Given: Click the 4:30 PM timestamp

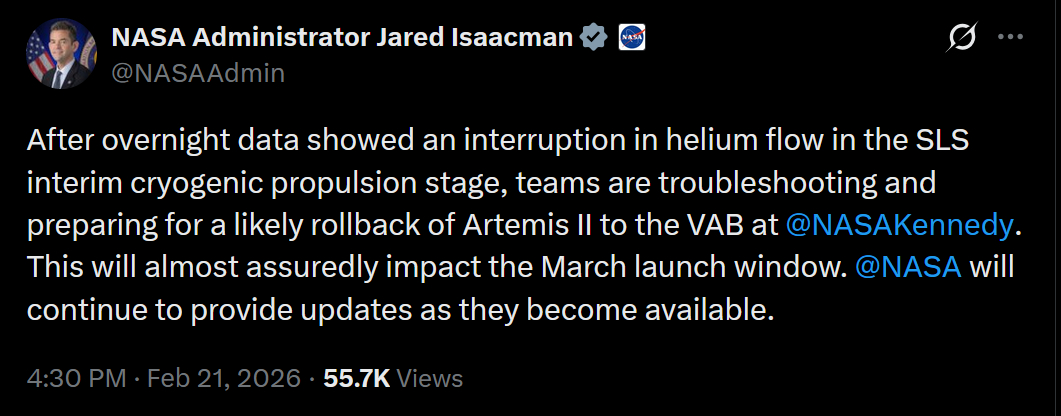Looking at the screenshot, I should click(x=76, y=379).
